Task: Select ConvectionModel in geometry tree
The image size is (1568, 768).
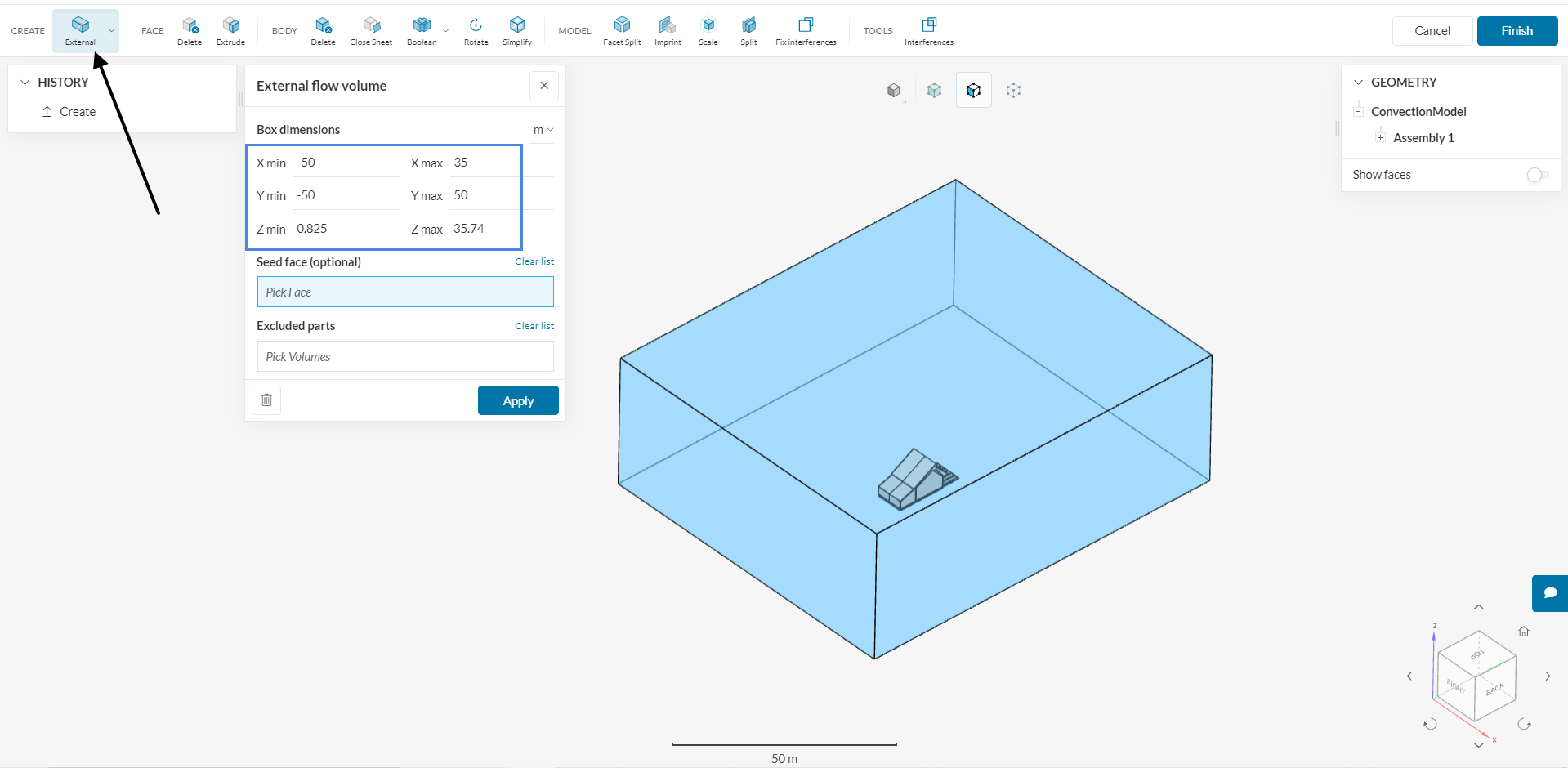Action: [1418, 112]
